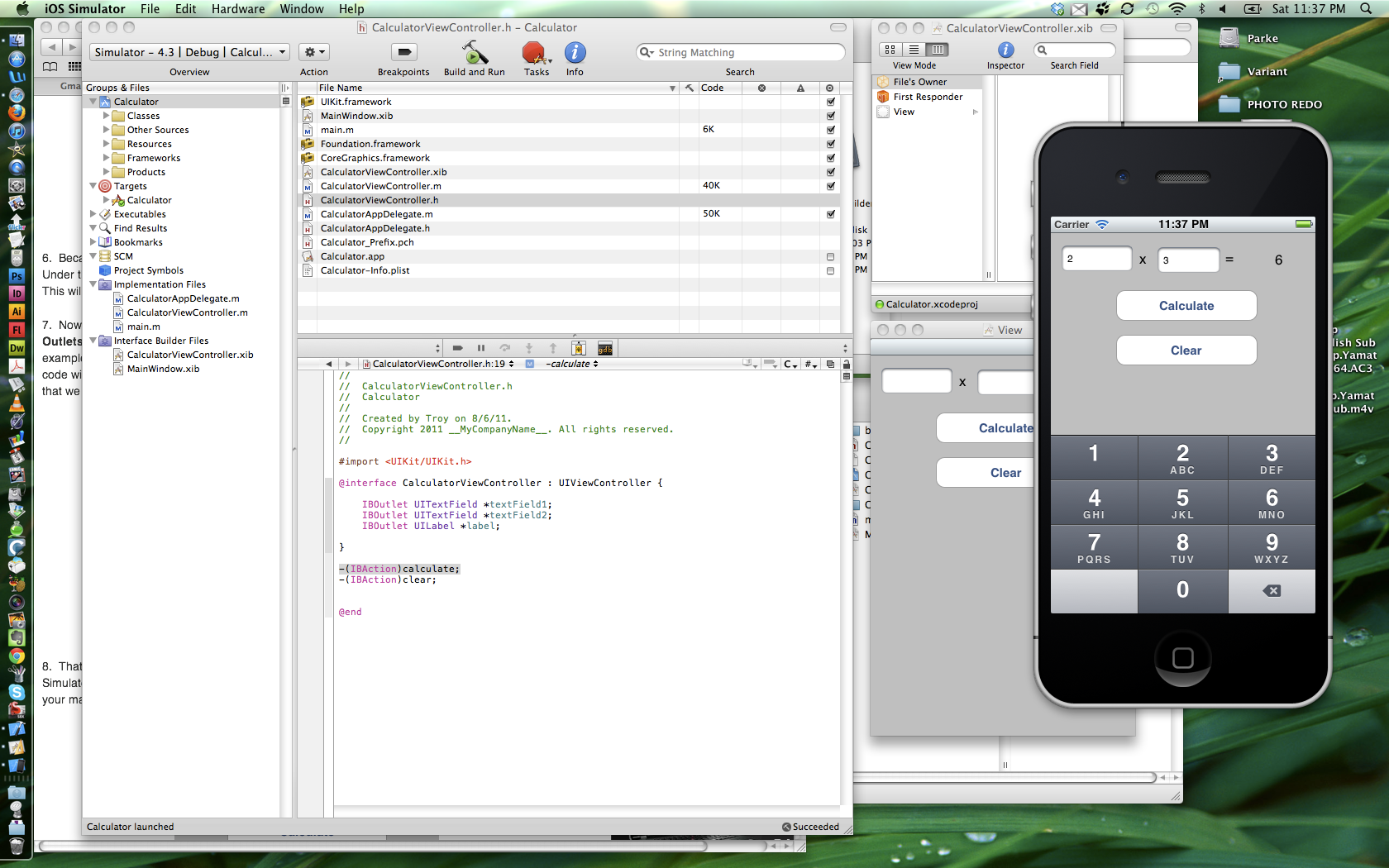Image resolution: width=1389 pixels, height=868 pixels.
Task: Tap Calculate button in the simulator
Action: point(1186,306)
